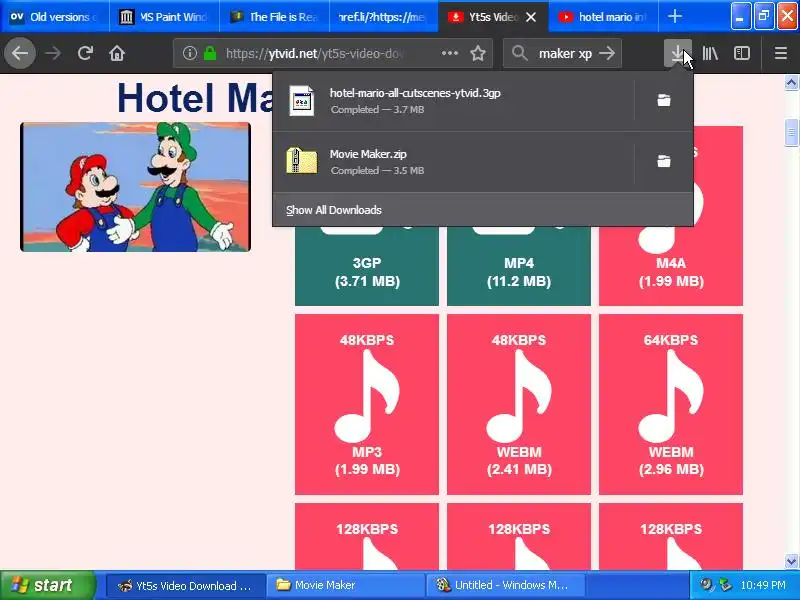Download the 48KBPS WEBM (2.41 MB)
The width and height of the screenshot is (800, 600).
[518, 404]
